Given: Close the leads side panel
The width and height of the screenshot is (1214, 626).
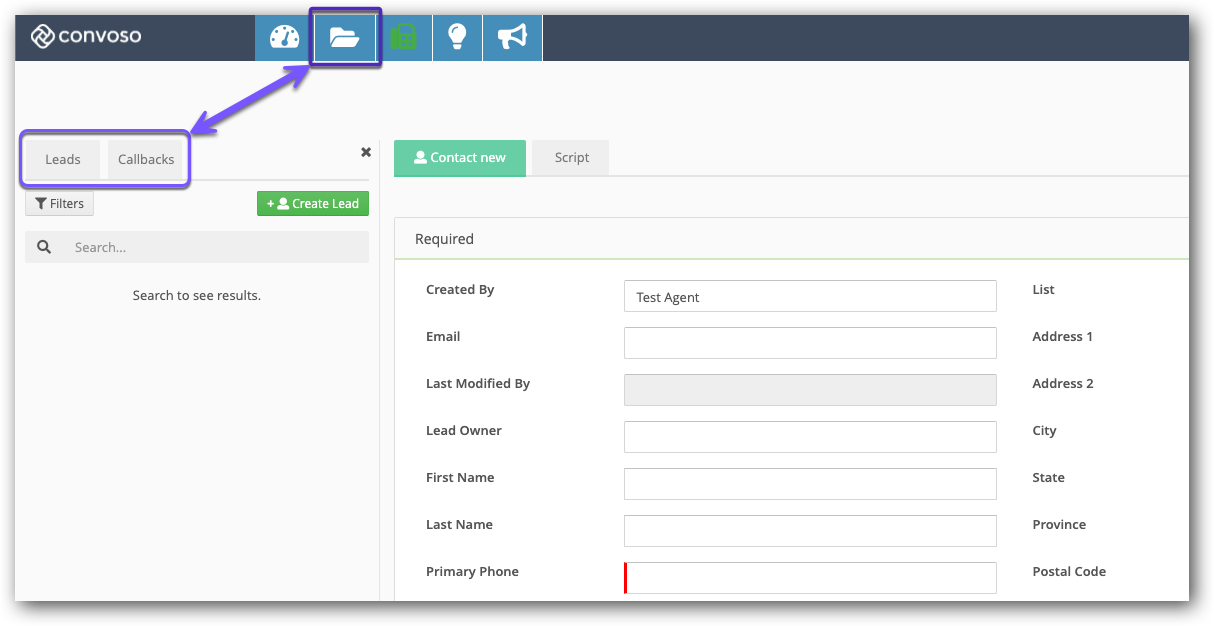Looking at the screenshot, I should 366,152.
